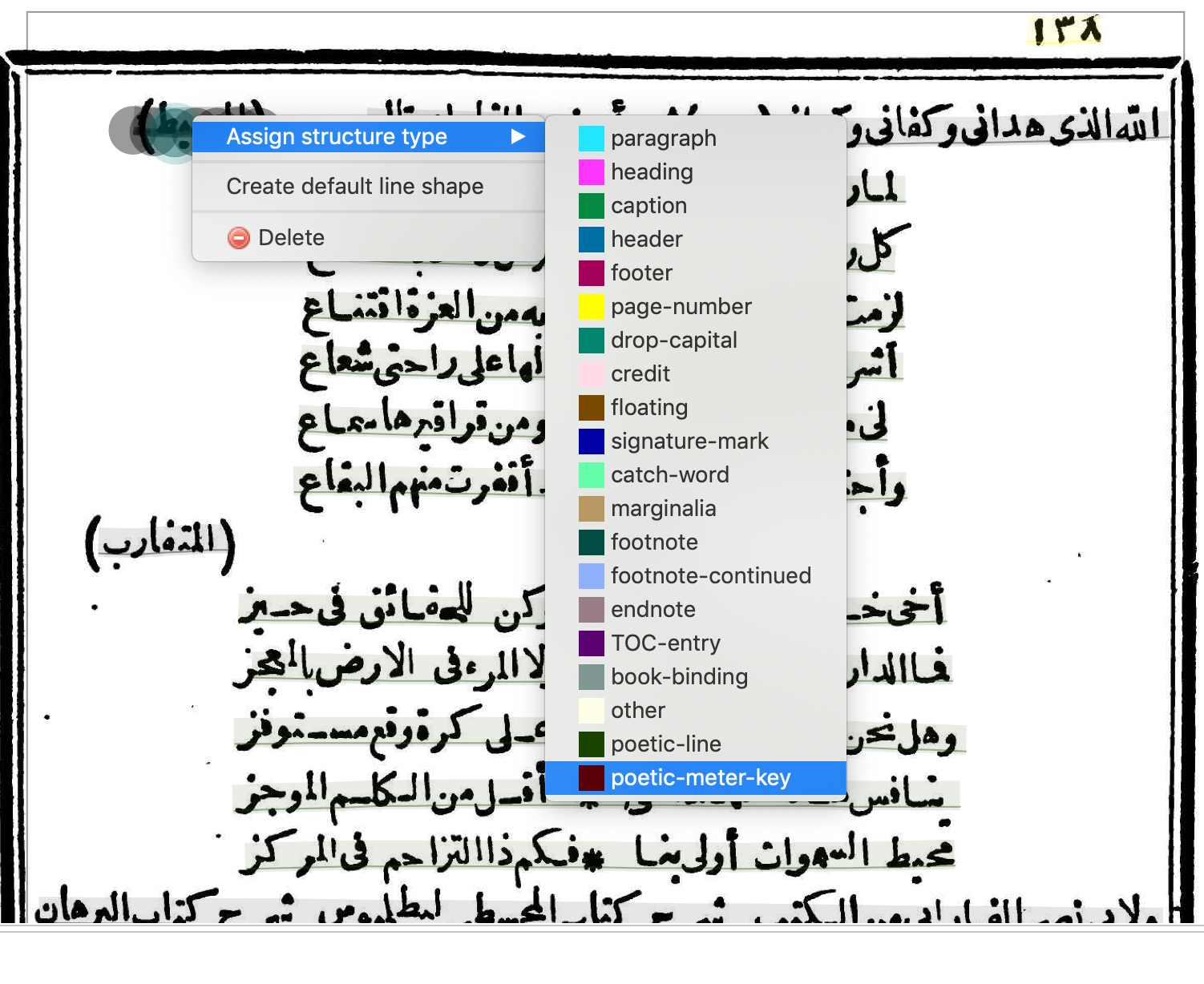The height and width of the screenshot is (984, 1204).
Task: Select the yellow-highlighted page number region
Action: [x=1066, y=30]
